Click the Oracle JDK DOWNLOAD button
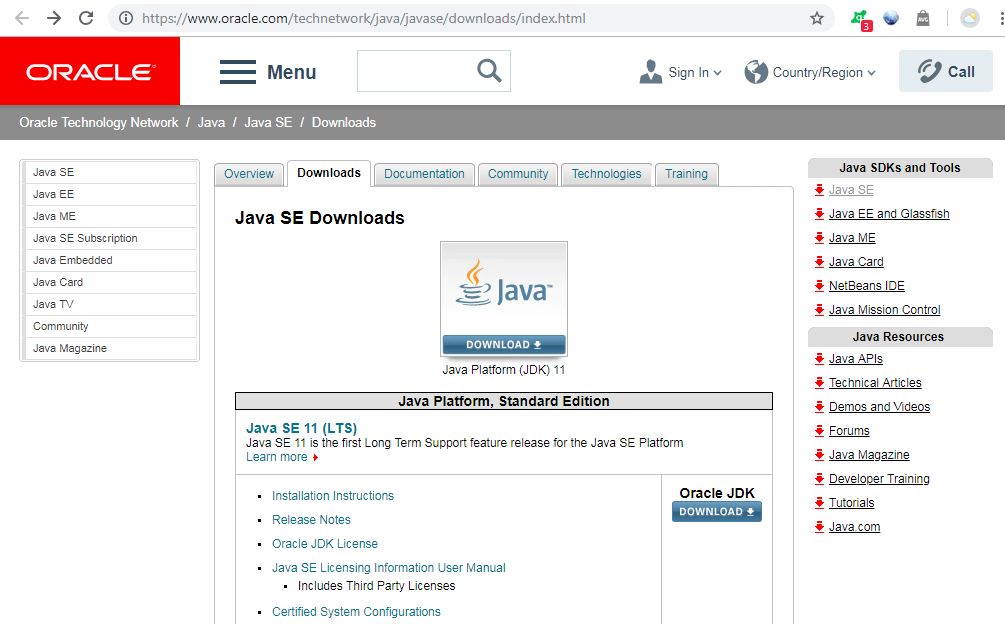 pos(717,511)
